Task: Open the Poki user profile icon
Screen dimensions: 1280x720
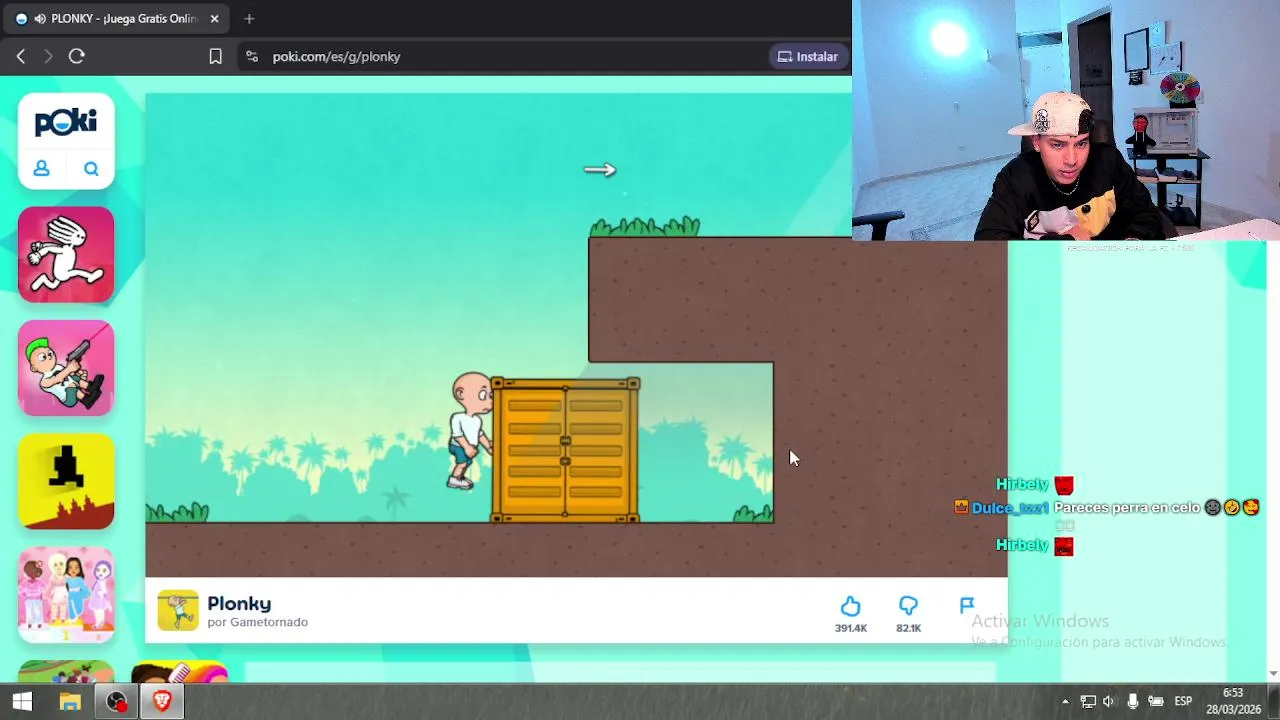Action: pyautogui.click(x=42, y=168)
